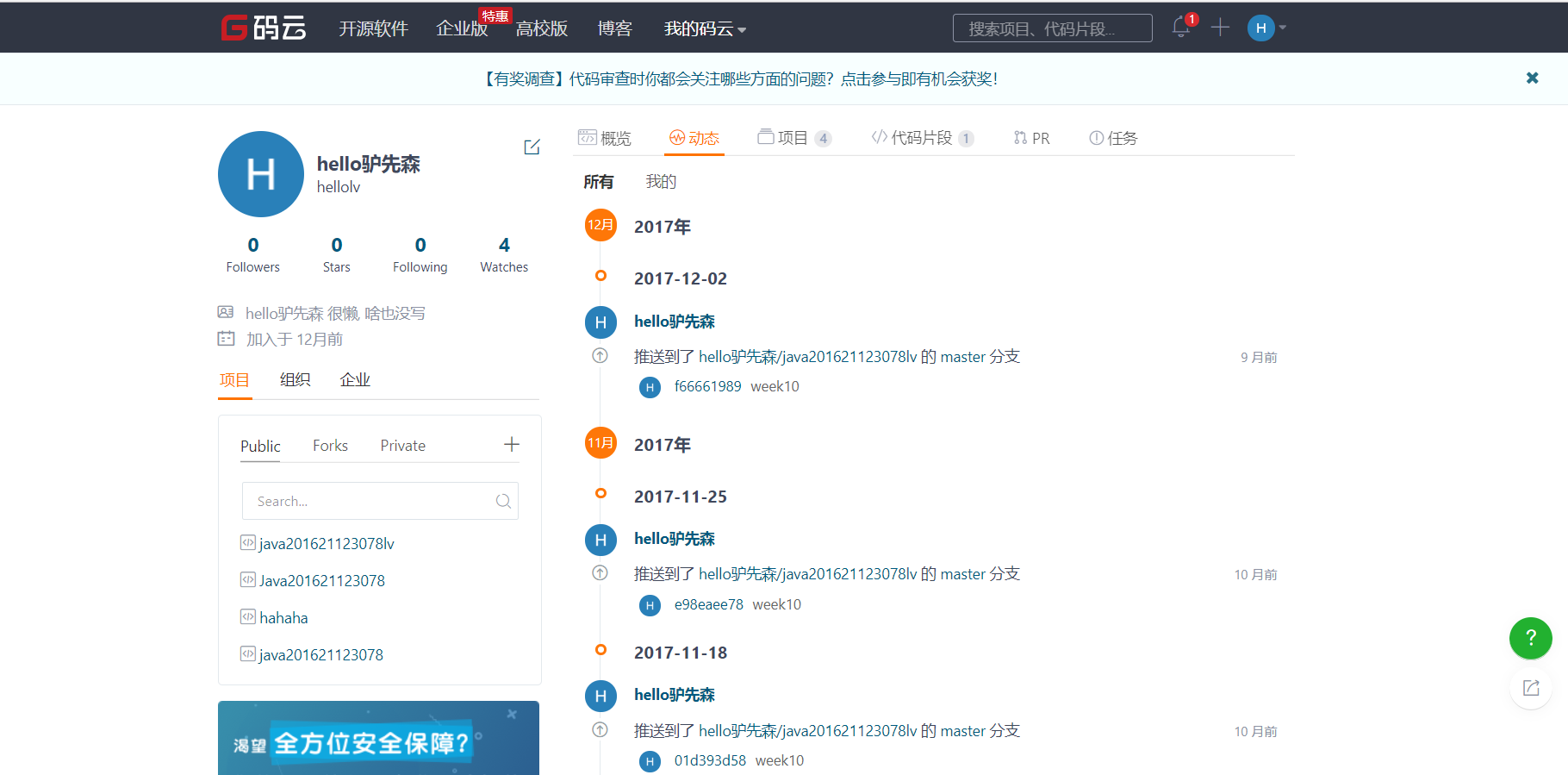Click push icon in 2017-11-25 entry
Image resolution: width=1568 pixels, height=775 pixels.
pyautogui.click(x=600, y=572)
